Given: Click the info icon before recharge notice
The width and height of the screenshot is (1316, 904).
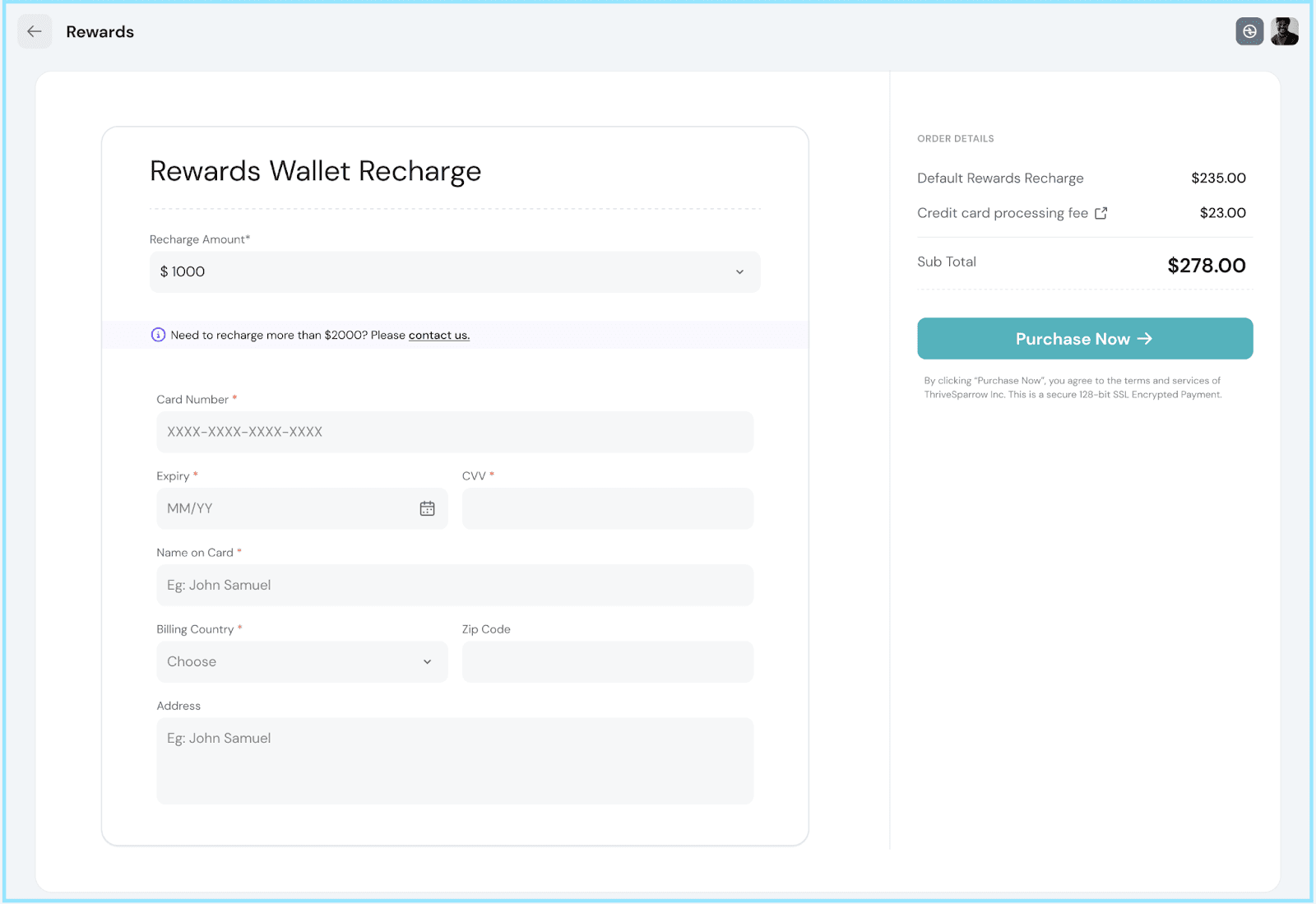Looking at the screenshot, I should coord(158,335).
